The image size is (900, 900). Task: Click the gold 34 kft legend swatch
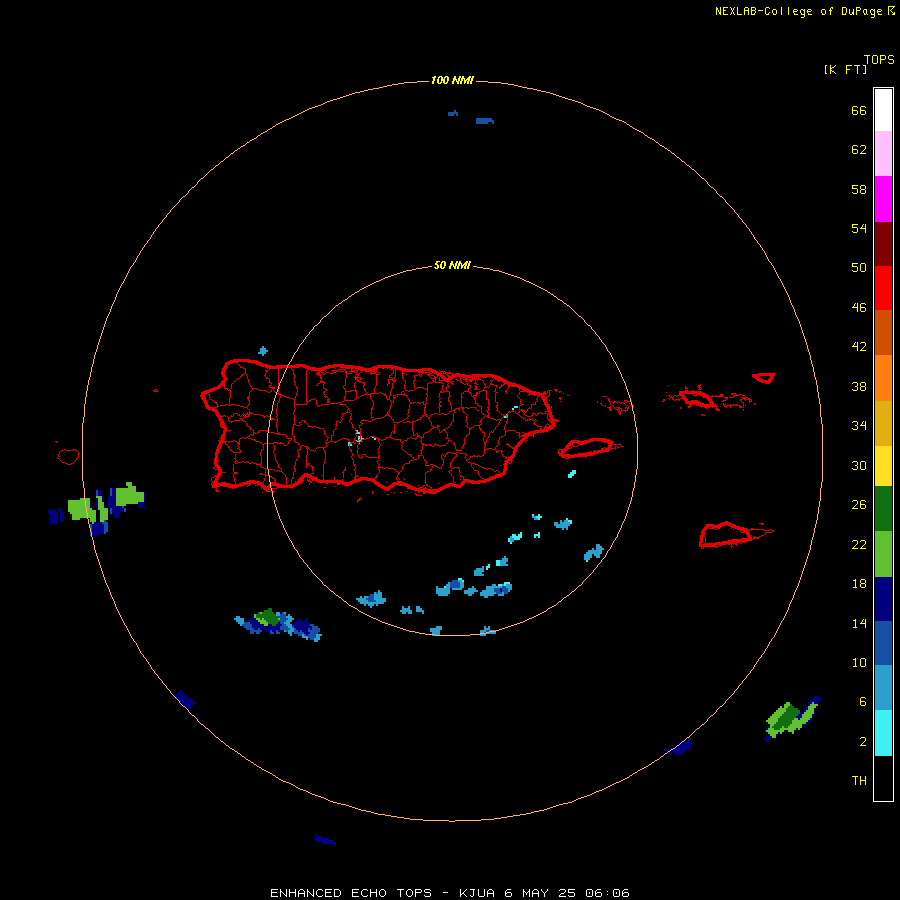(883, 423)
